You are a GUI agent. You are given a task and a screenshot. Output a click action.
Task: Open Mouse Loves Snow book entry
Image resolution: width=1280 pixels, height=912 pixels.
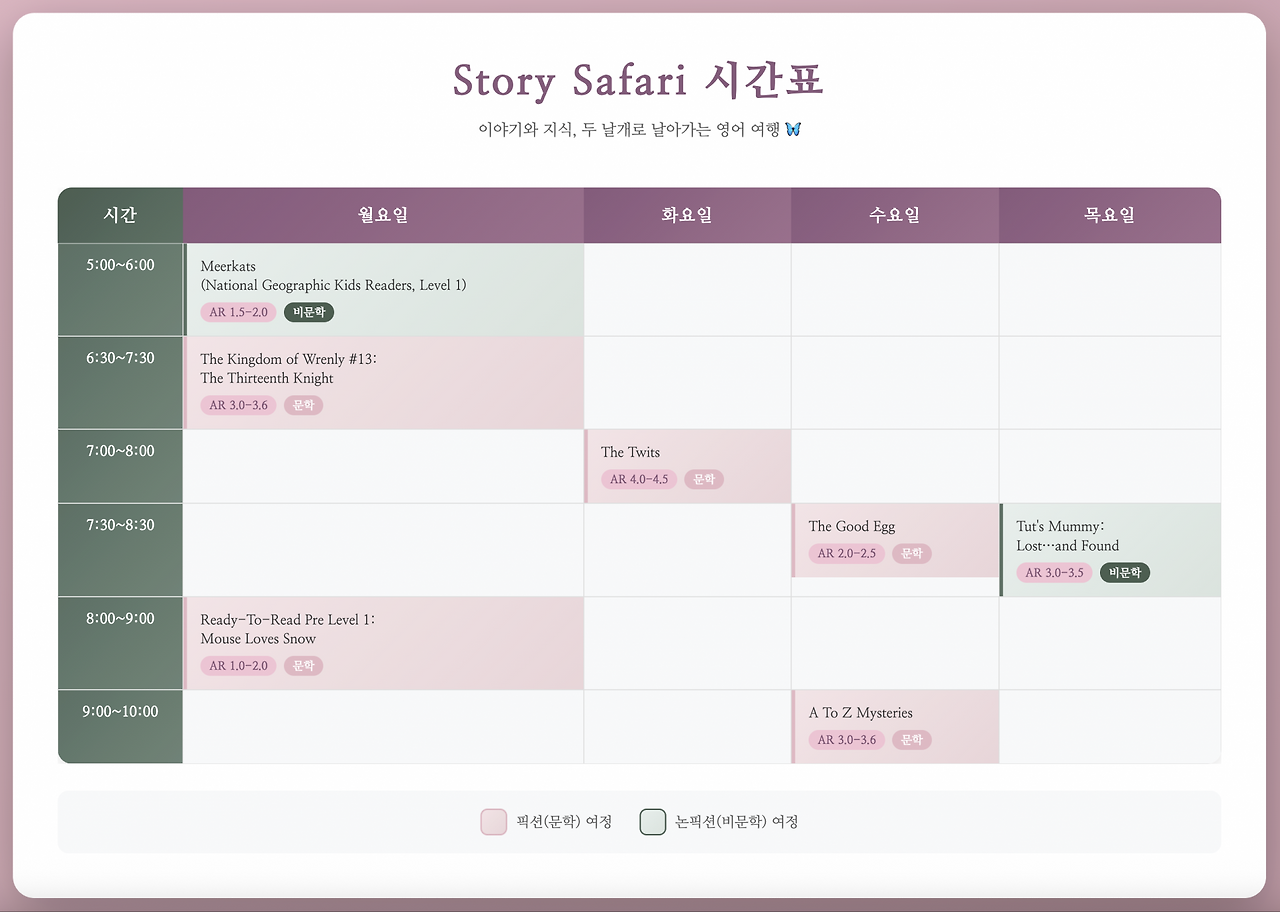coord(384,644)
